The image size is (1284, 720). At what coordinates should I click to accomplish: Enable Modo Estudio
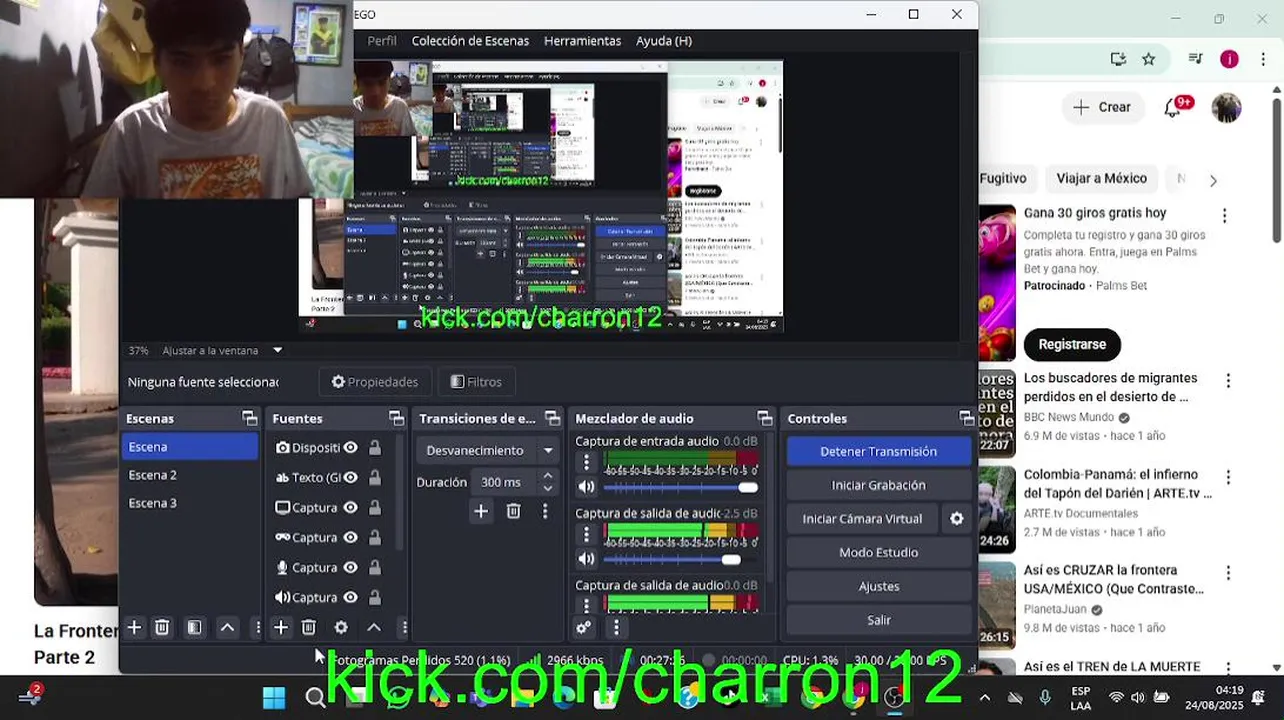878,552
